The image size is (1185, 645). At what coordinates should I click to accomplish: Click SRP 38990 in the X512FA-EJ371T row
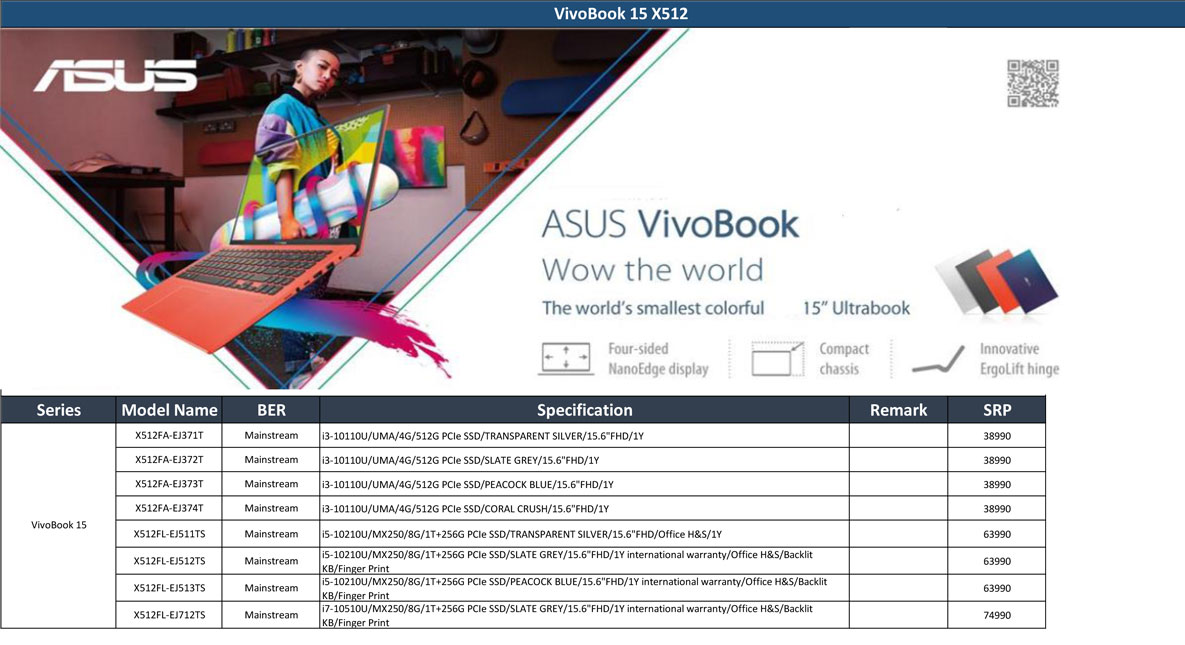[997, 436]
